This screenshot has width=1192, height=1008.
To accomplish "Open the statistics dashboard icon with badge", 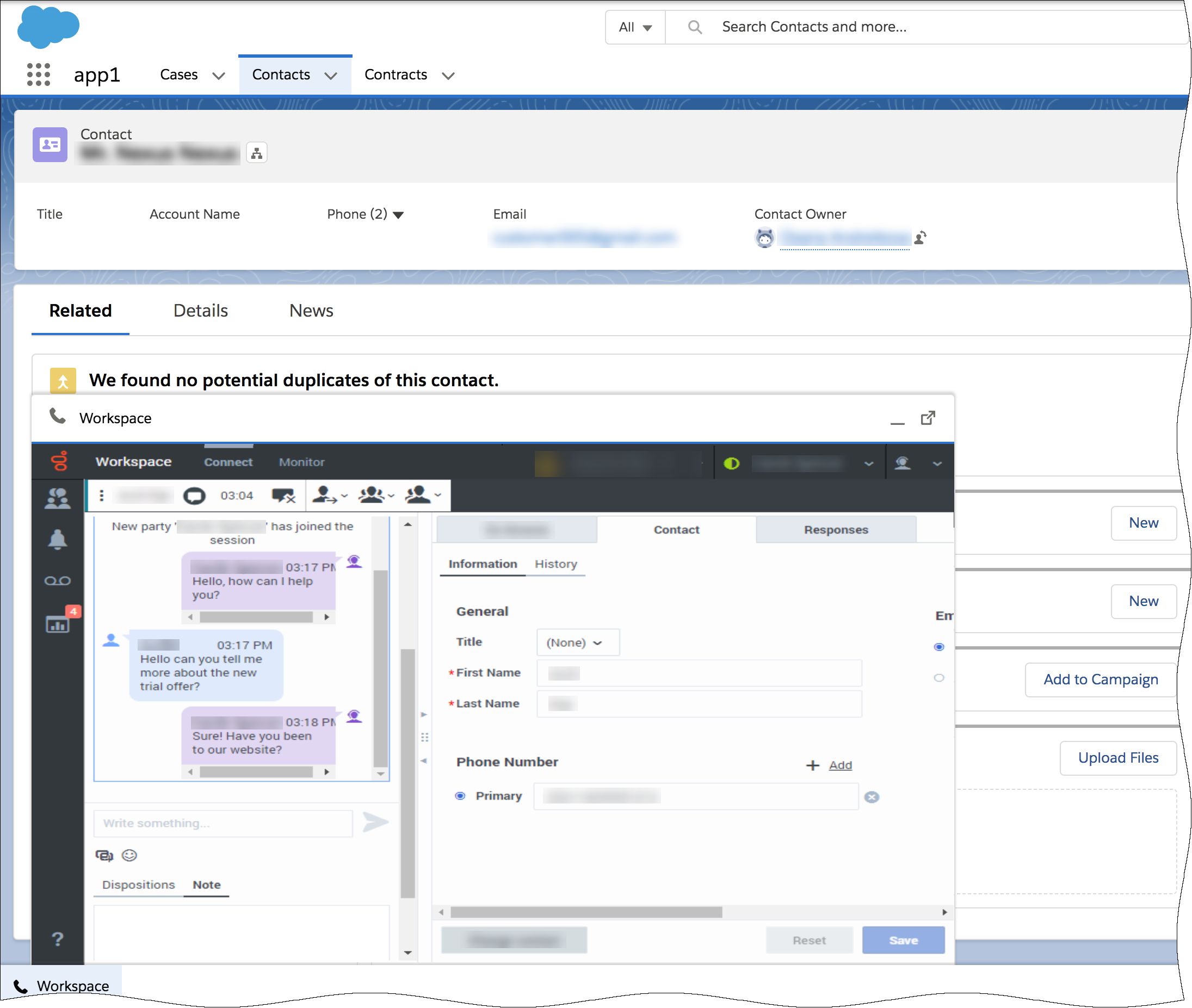I will coord(57,624).
